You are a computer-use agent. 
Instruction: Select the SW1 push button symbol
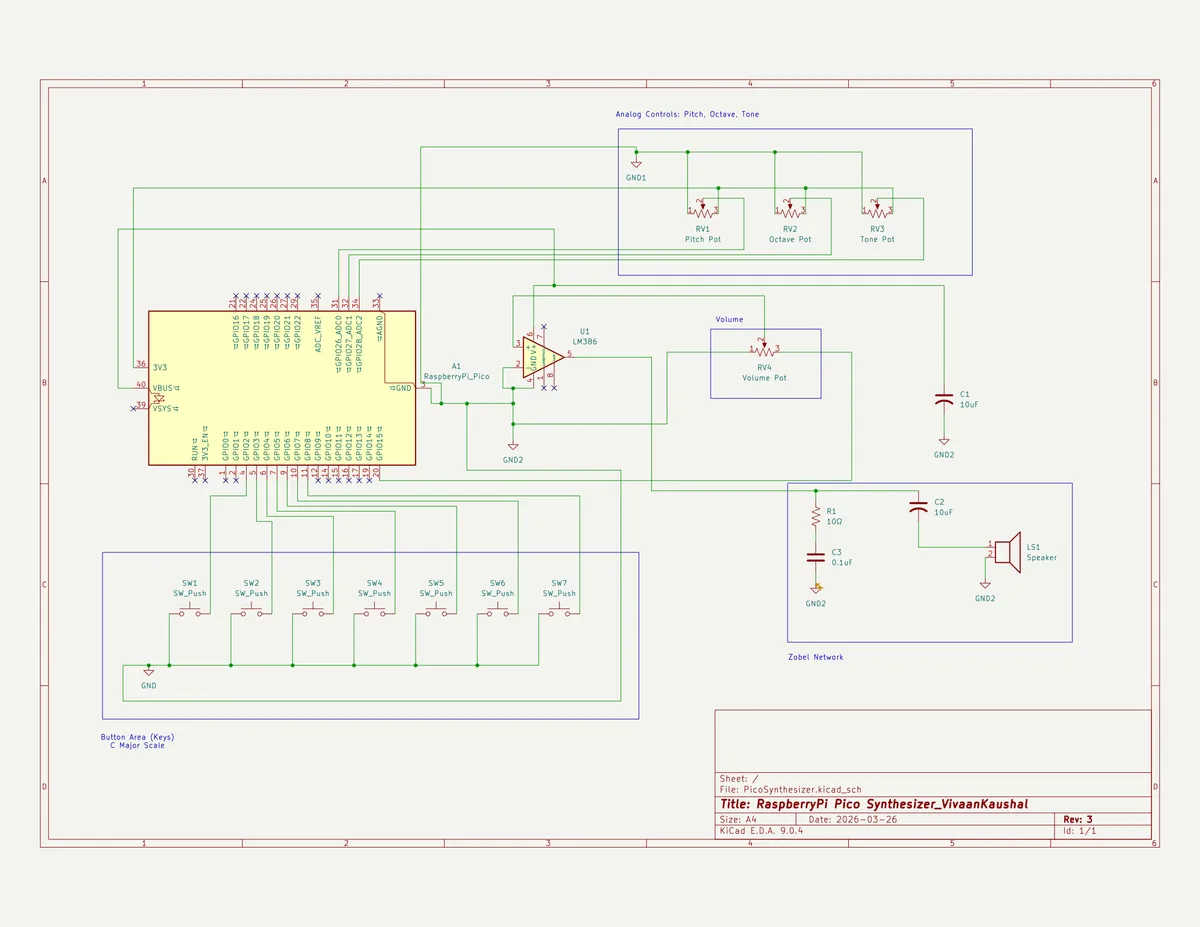point(190,611)
